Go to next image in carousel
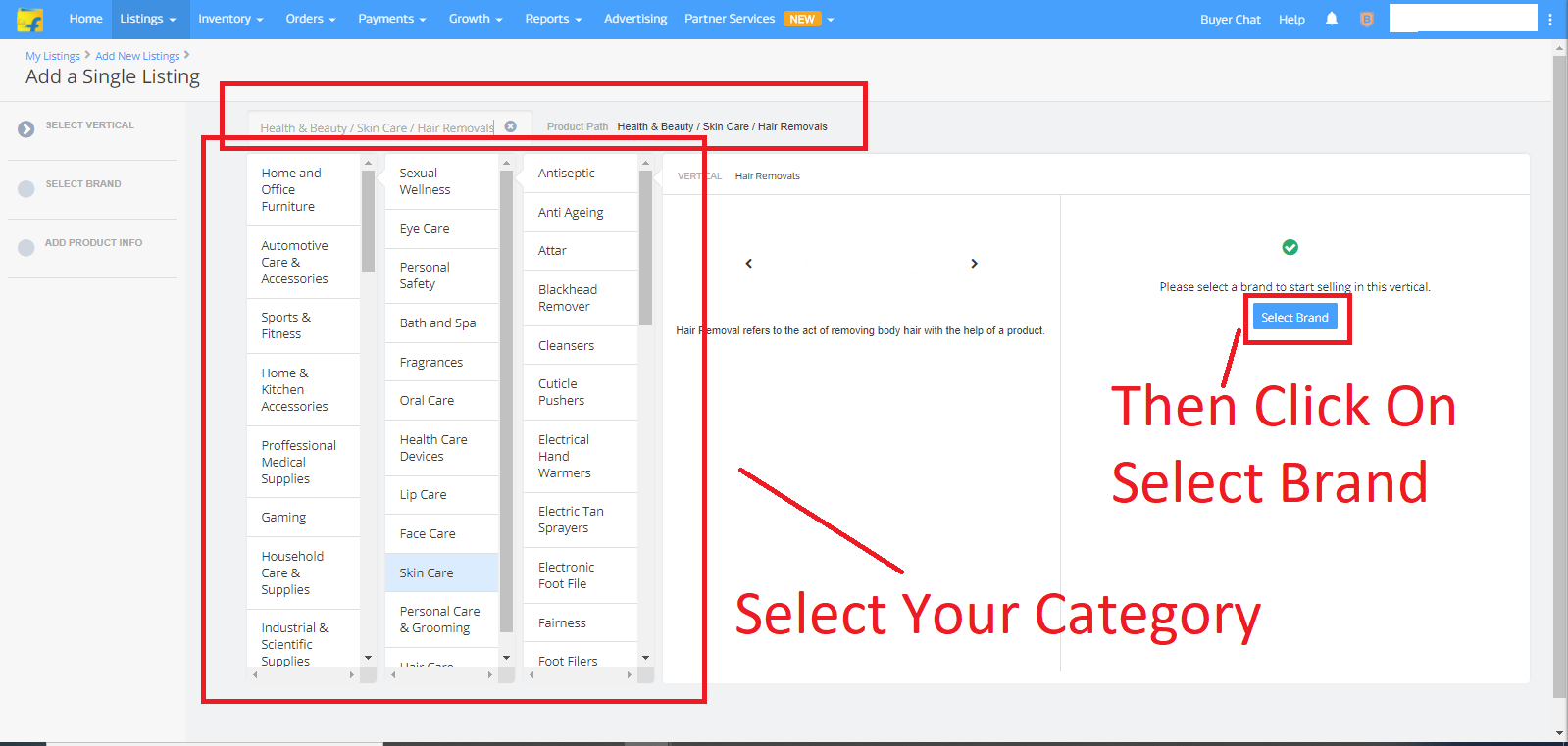This screenshot has width=1568, height=746. click(974, 263)
